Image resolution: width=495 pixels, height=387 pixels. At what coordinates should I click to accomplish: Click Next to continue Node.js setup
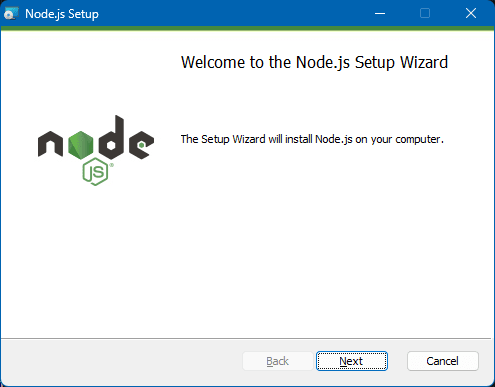[x=352, y=361]
